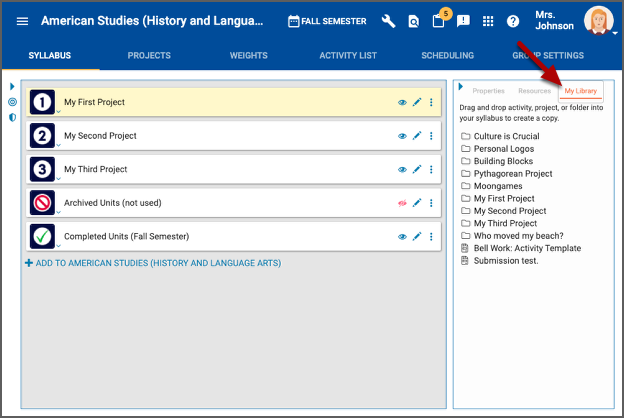The height and width of the screenshot is (418, 624).
Task: Toggle visibility of My Second Project
Action: click(x=403, y=136)
